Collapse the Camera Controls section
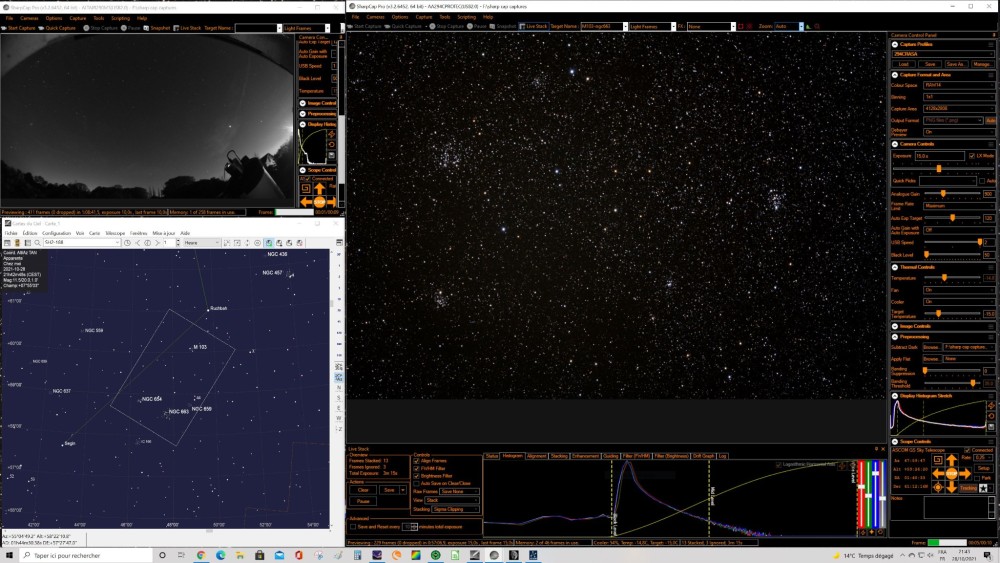The image size is (1000, 563). click(x=895, y=144)
